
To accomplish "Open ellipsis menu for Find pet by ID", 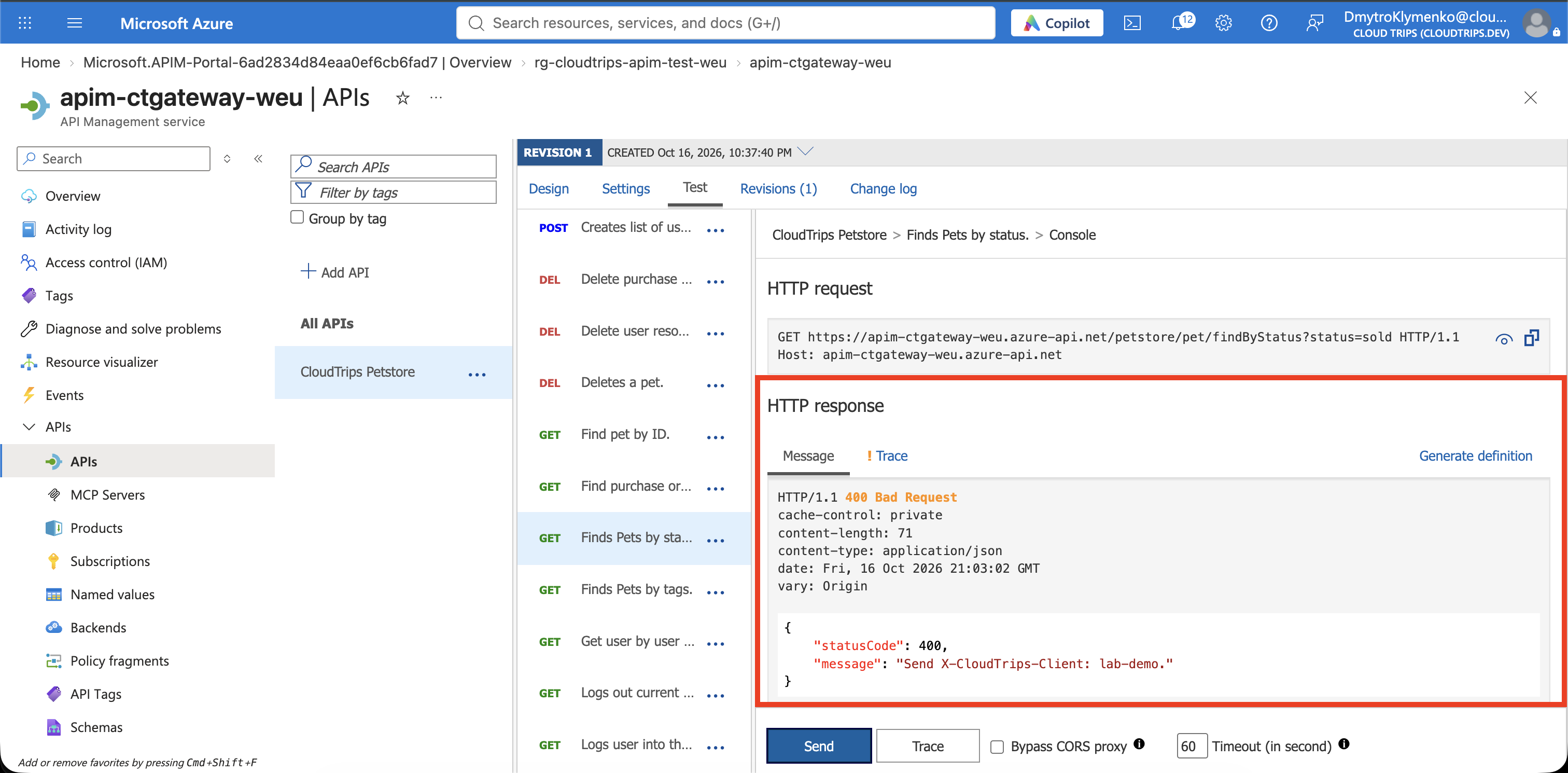I will pos(716,437).
